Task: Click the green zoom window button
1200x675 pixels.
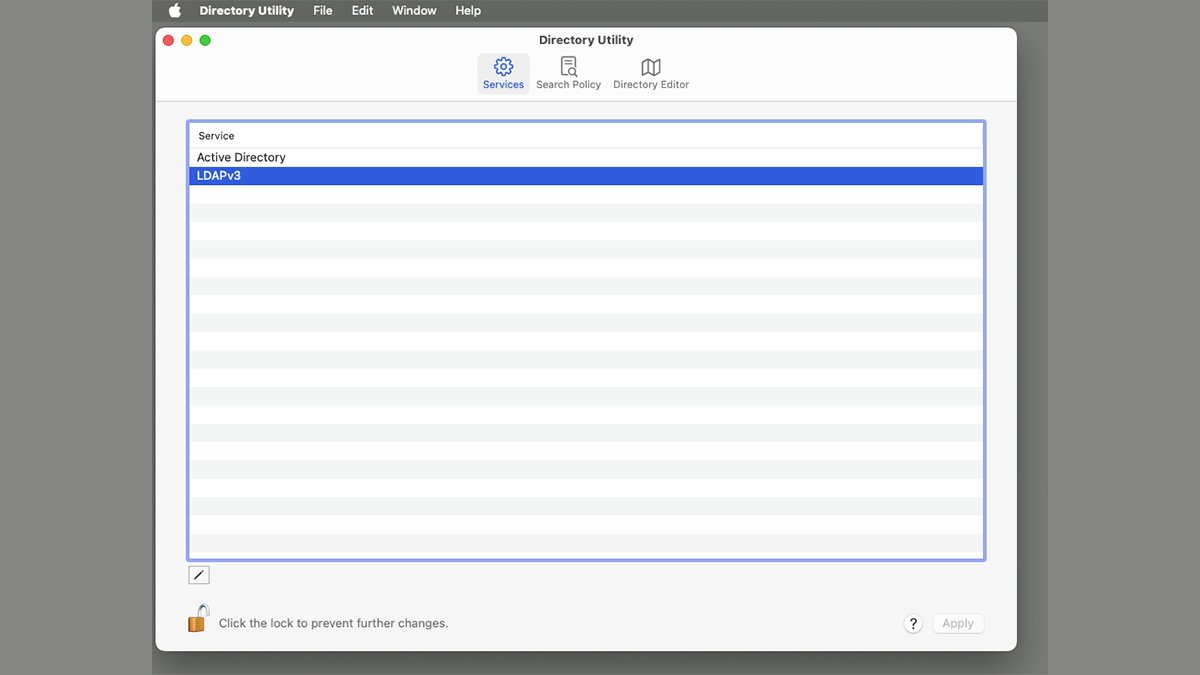Action: 205,40
